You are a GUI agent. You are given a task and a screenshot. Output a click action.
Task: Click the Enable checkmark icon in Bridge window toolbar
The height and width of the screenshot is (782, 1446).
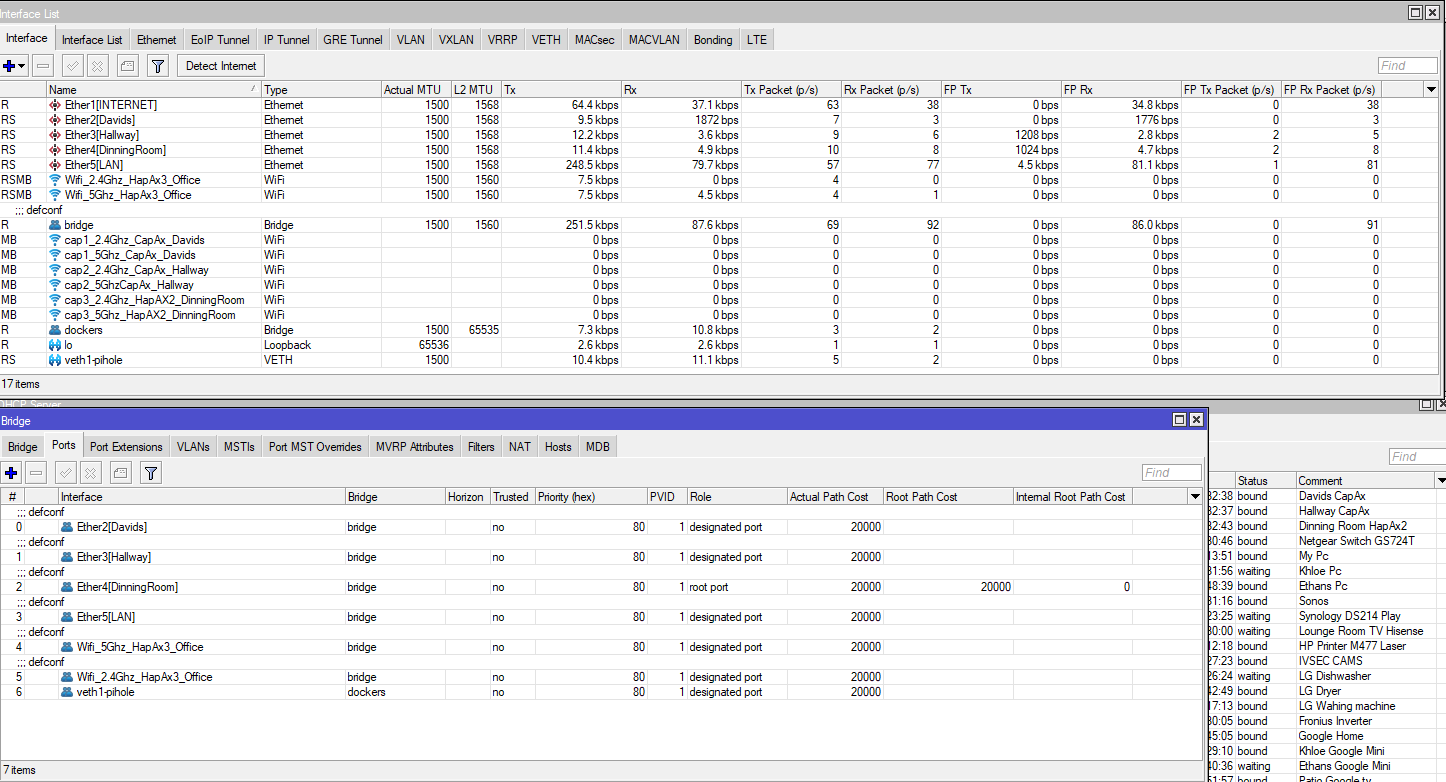pyautogui.click(x=66, y=473)
